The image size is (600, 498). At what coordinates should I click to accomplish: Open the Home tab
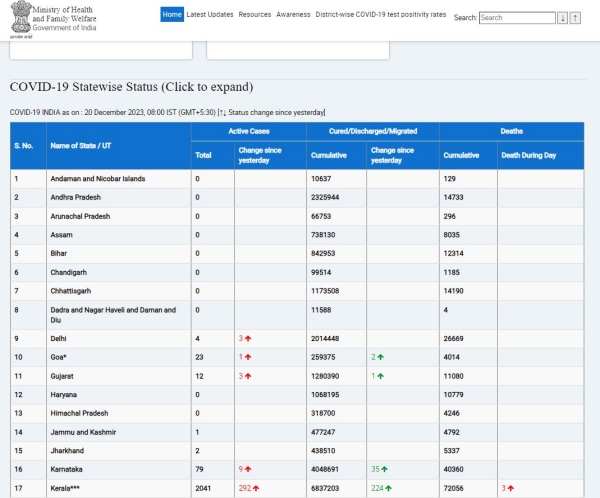click(x=172, y=15)
